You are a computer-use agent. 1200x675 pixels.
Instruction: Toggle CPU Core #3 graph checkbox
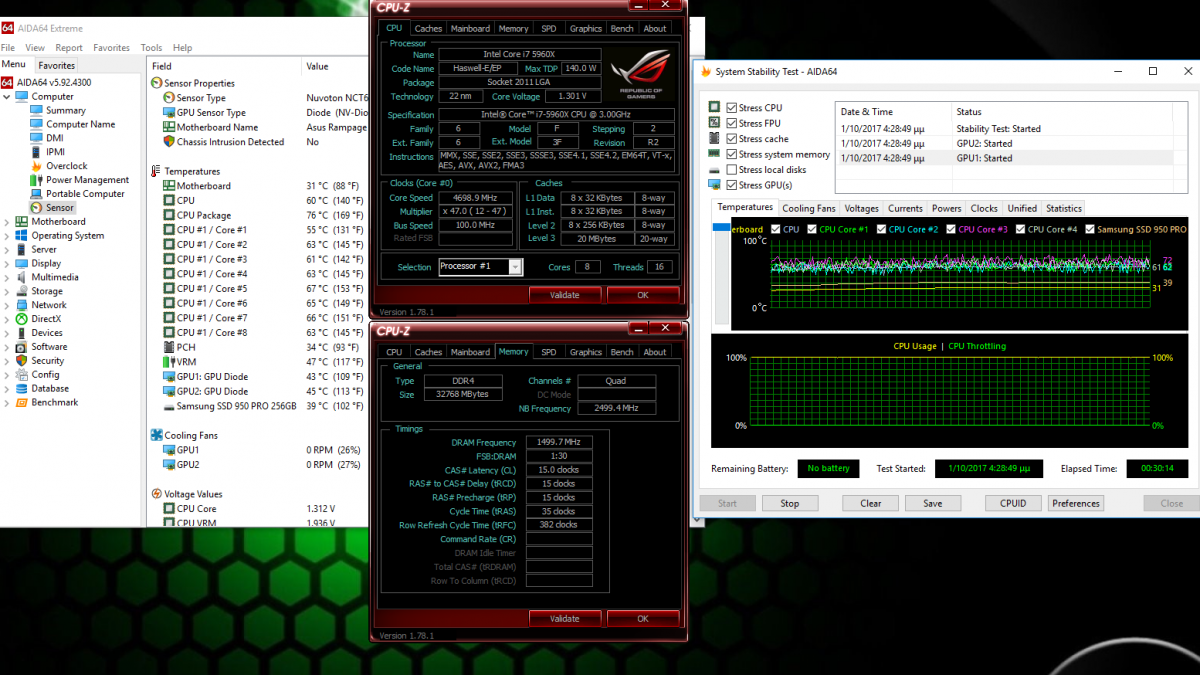952,229
